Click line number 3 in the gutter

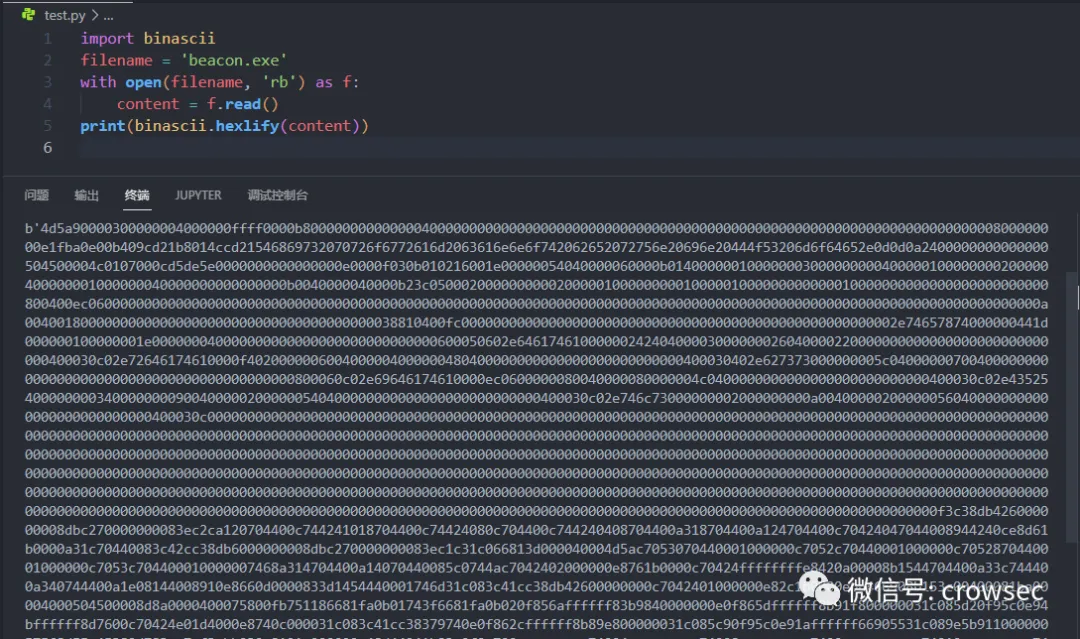(x=48, y=82)
